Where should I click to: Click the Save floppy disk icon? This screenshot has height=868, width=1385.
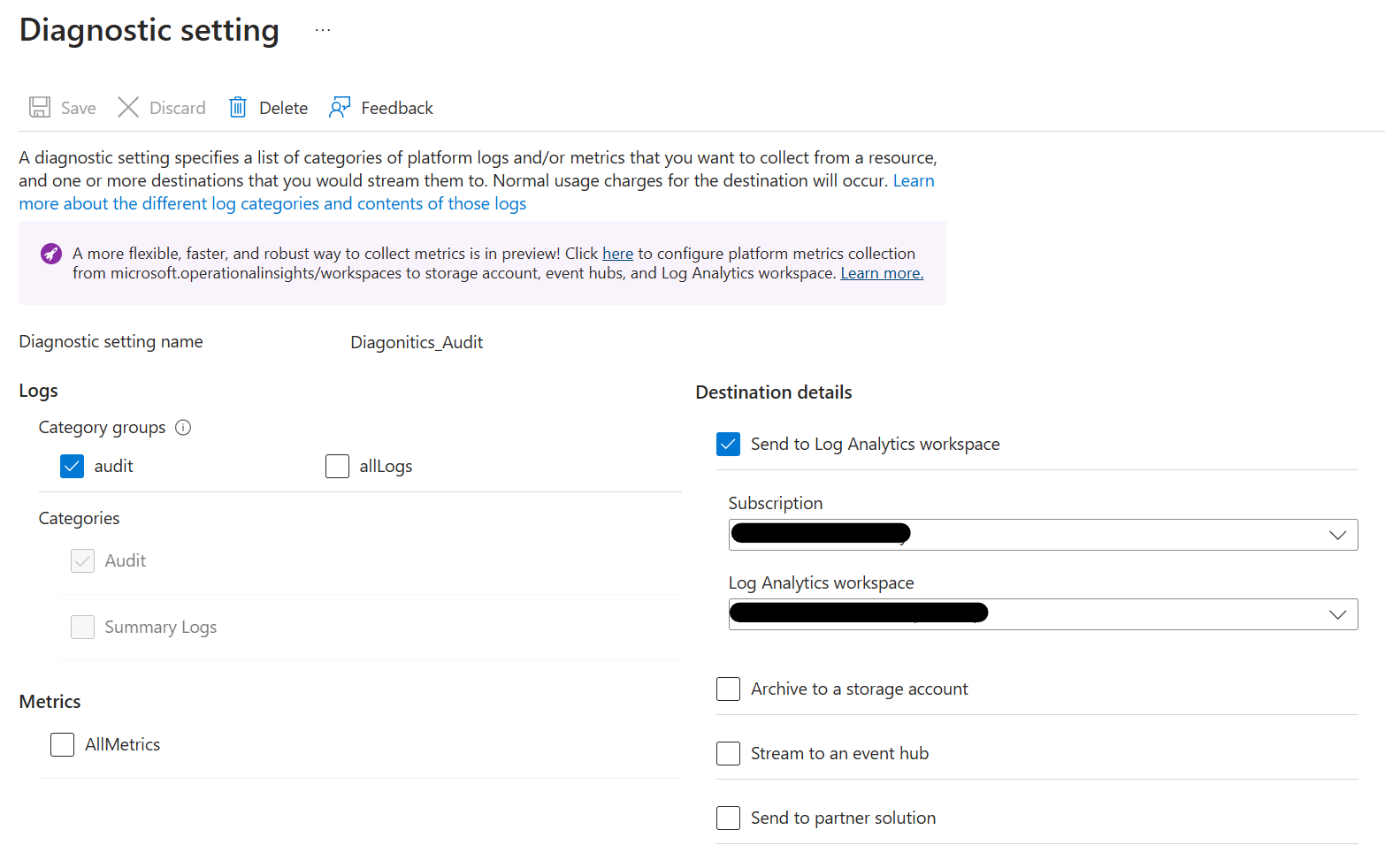(40, 108)
